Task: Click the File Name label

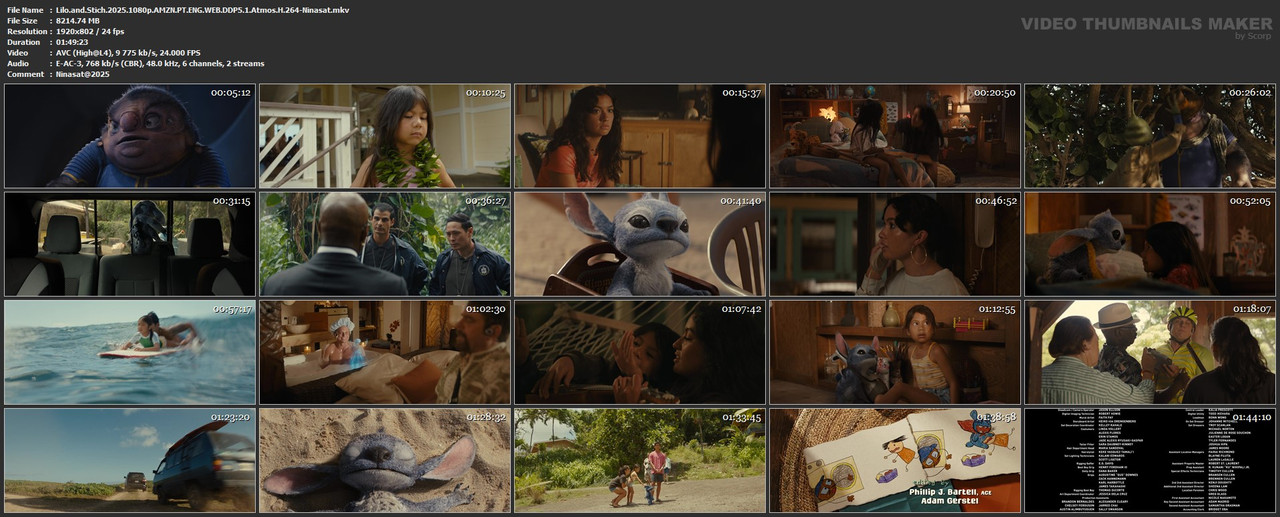Action: 25,8
